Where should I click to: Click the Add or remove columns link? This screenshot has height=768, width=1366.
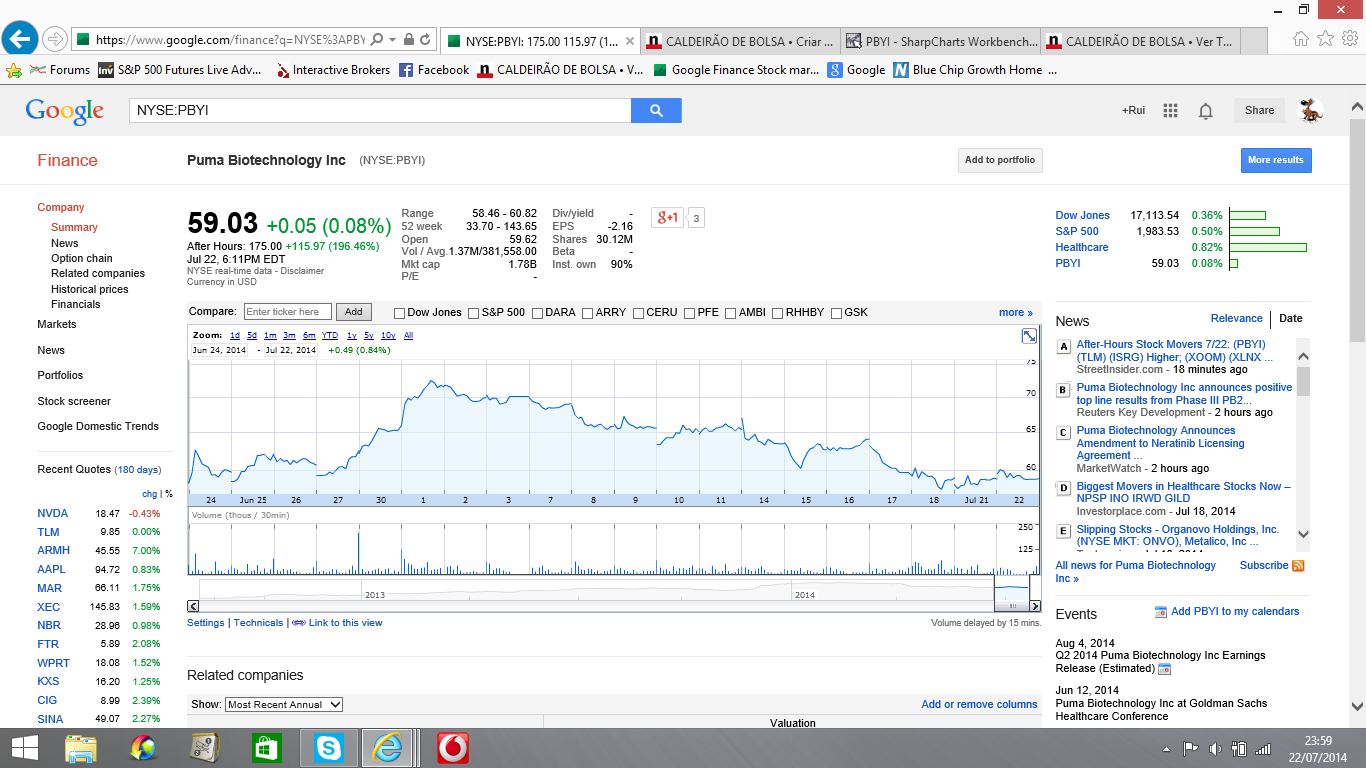point(979,704)
